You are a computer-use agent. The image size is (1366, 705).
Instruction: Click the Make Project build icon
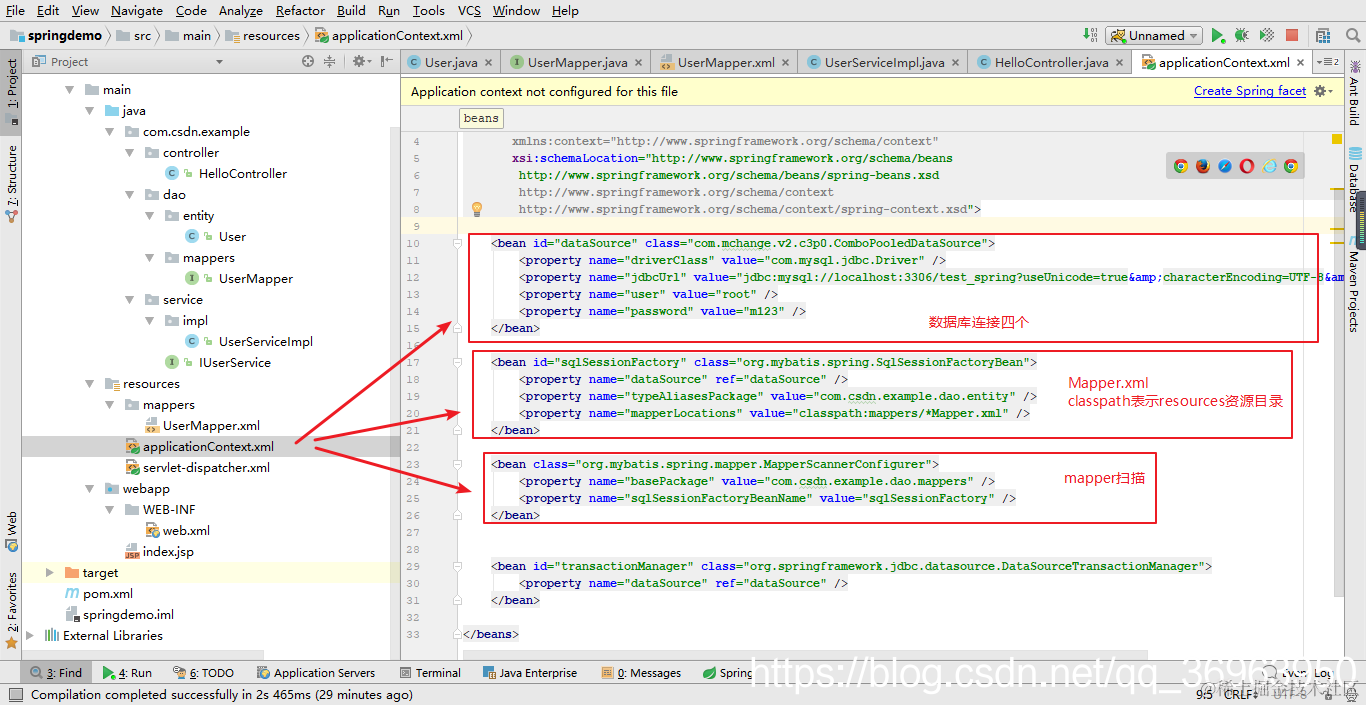point(1090,35)
